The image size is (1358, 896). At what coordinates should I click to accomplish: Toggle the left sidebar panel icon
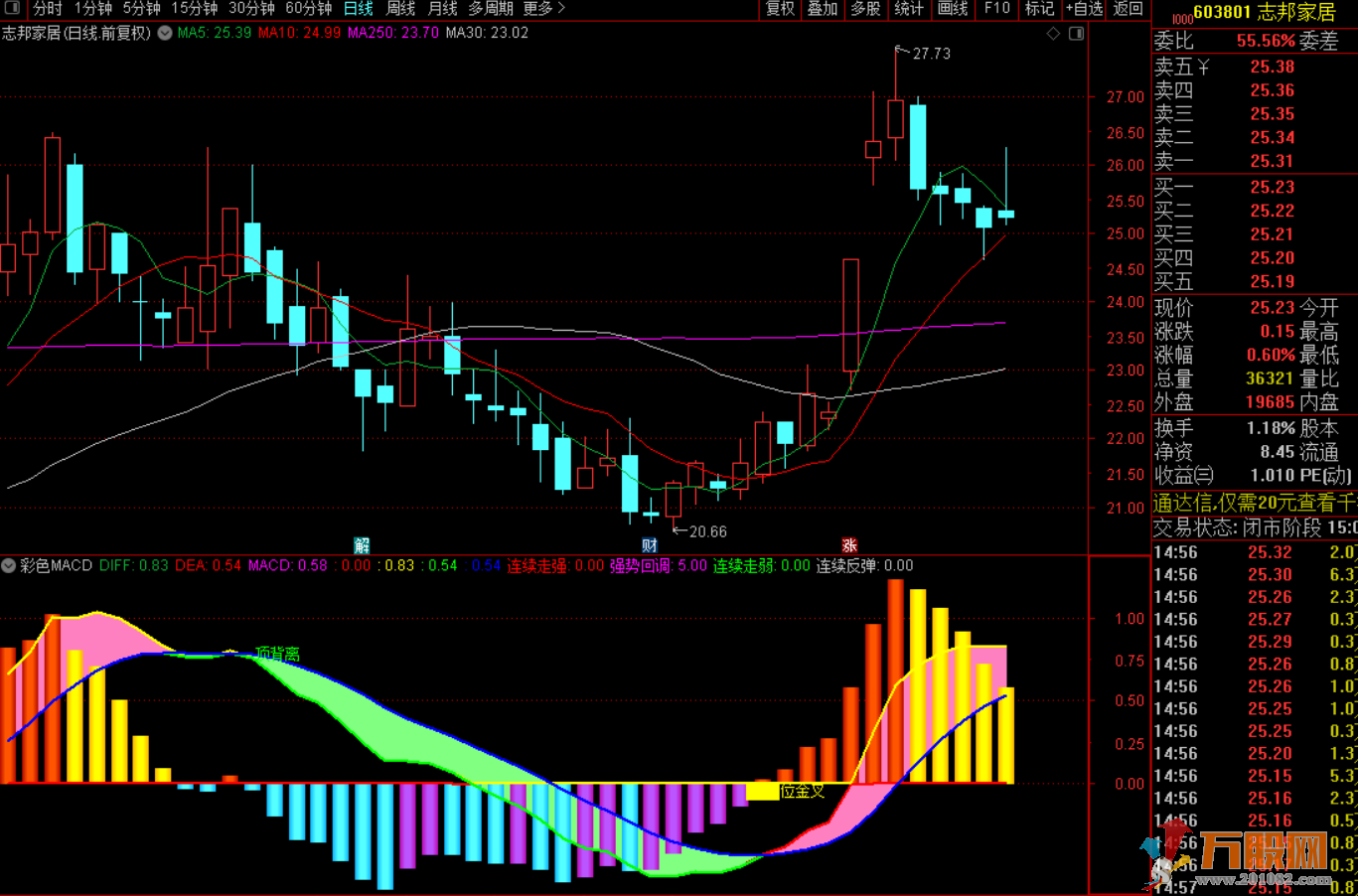tap(12, 8)
